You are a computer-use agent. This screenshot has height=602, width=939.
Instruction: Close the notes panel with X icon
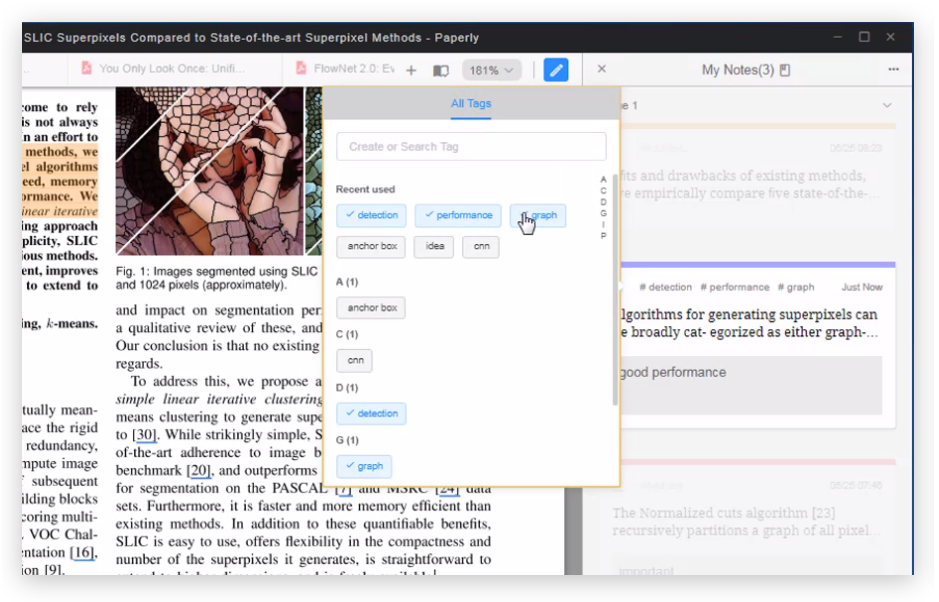602,69
